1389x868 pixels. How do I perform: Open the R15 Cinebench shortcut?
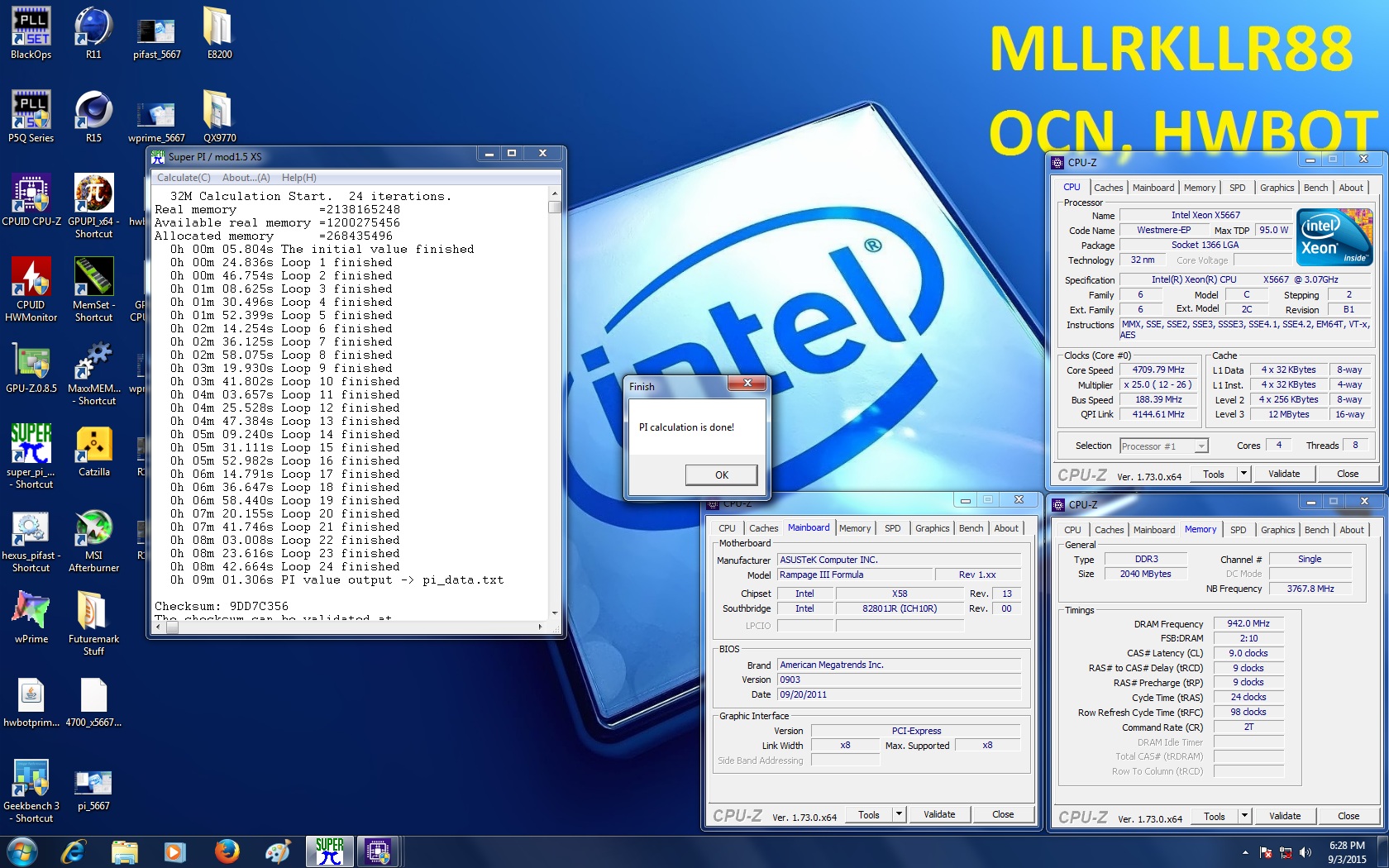point(93,117)
